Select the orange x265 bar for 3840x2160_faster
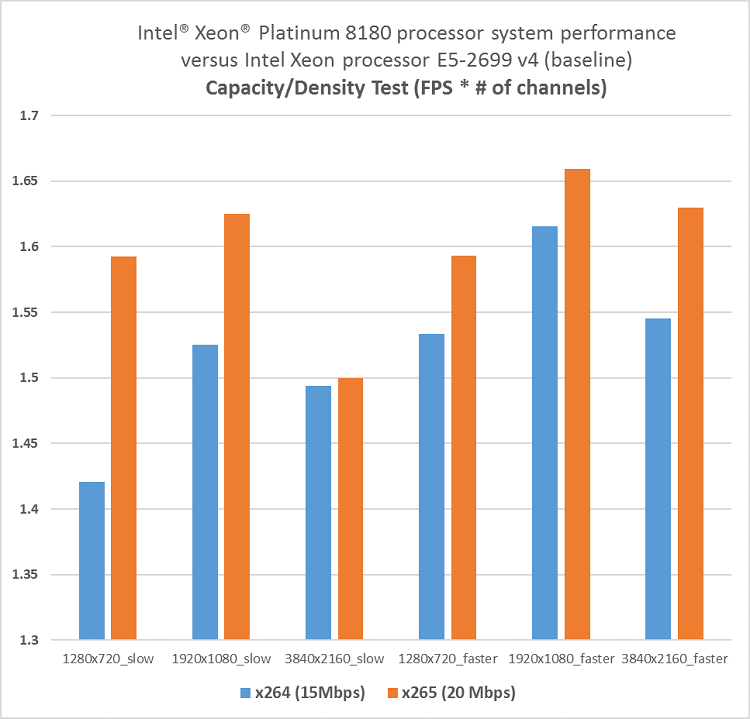The height and width of the screenshot is (719, 750). (691, 424)
